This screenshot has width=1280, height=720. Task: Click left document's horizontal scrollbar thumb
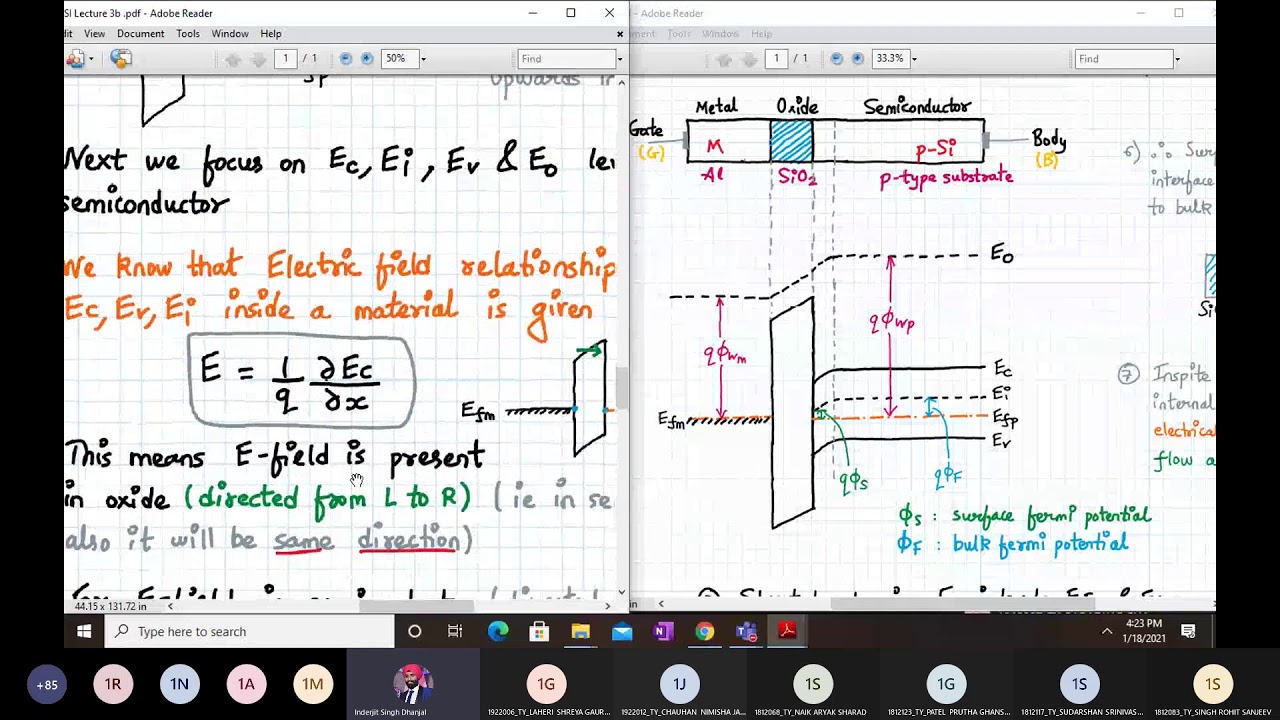(416, 606)
